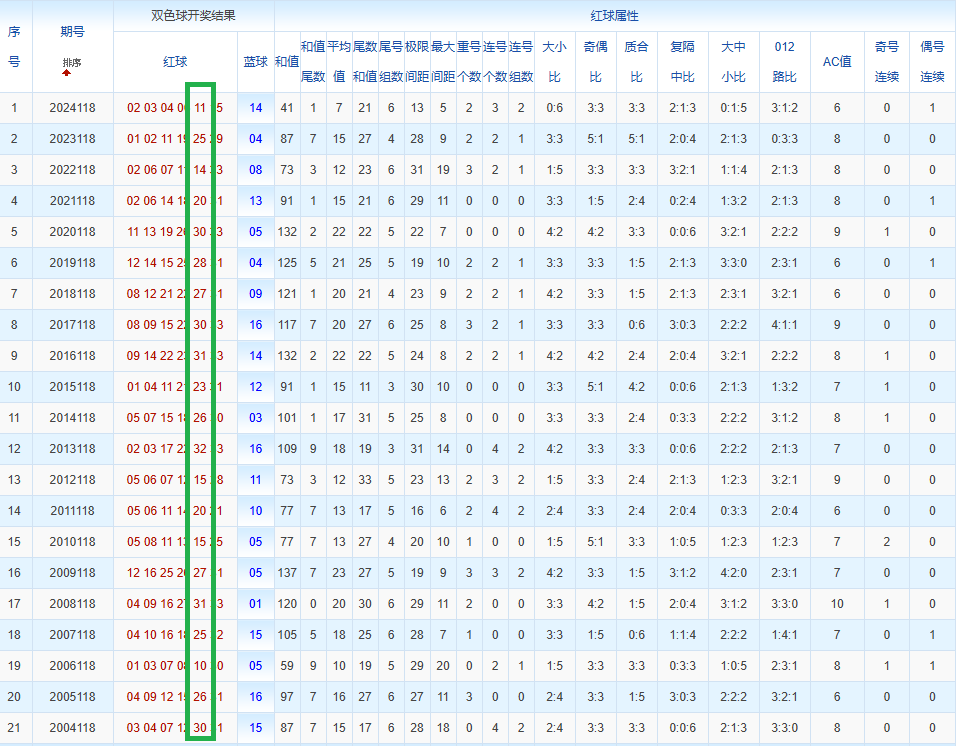Screen dimensions: 957x746
Task: Click the 连号组数 column header
Action: click(x=521, y=62)
